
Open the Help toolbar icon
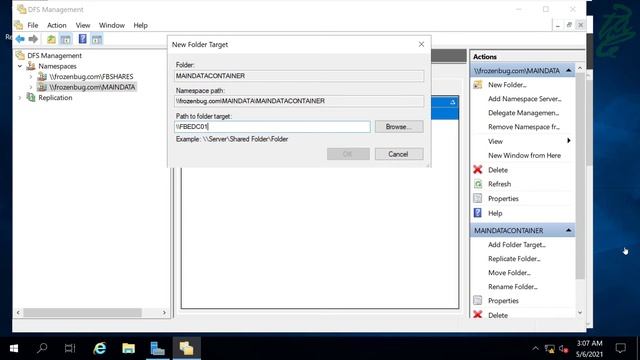(82, 39)
